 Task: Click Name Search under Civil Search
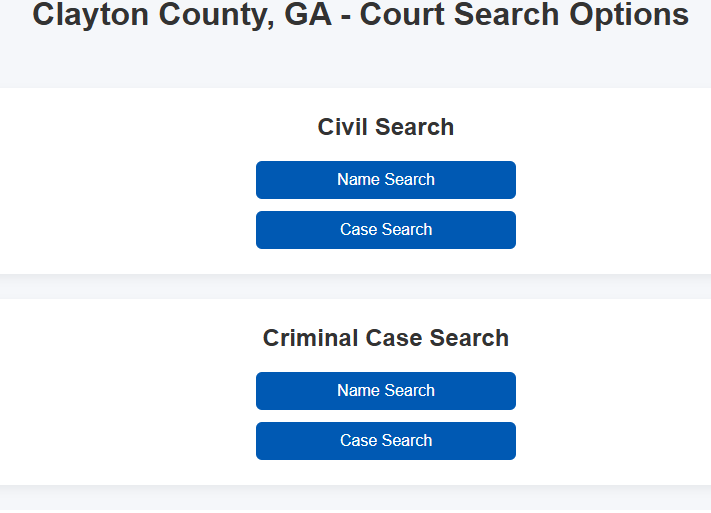click(x=386, y=180)
